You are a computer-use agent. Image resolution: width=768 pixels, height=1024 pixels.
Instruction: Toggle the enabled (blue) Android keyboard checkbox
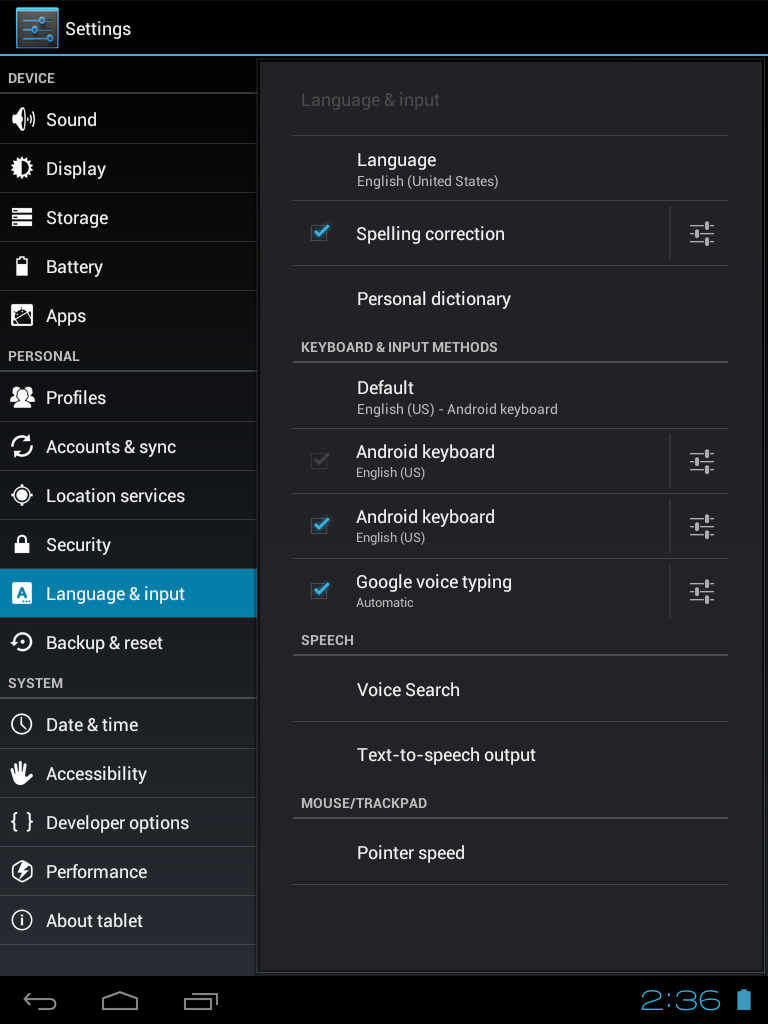[x=320, y=525]
